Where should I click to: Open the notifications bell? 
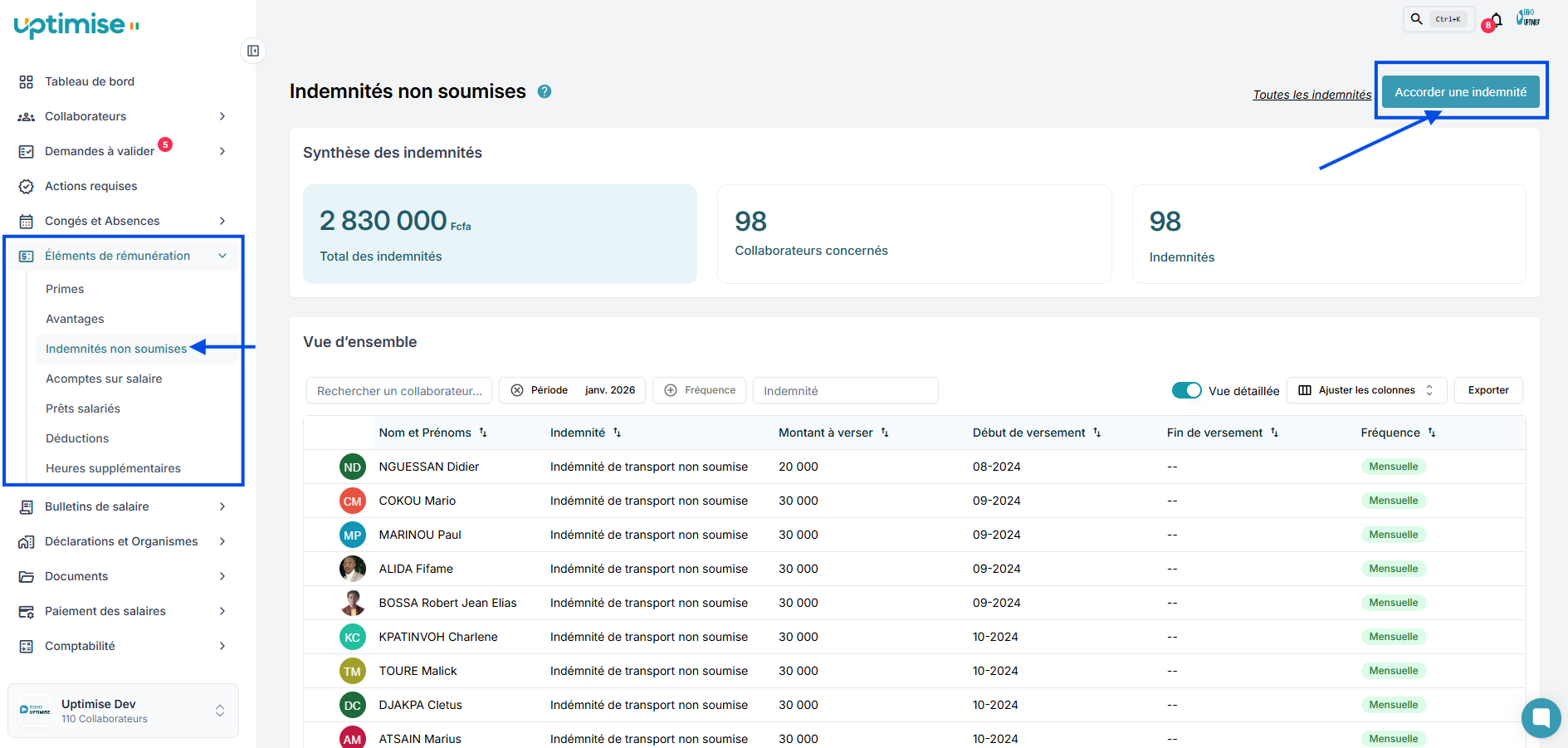[x=1496, y=20]
